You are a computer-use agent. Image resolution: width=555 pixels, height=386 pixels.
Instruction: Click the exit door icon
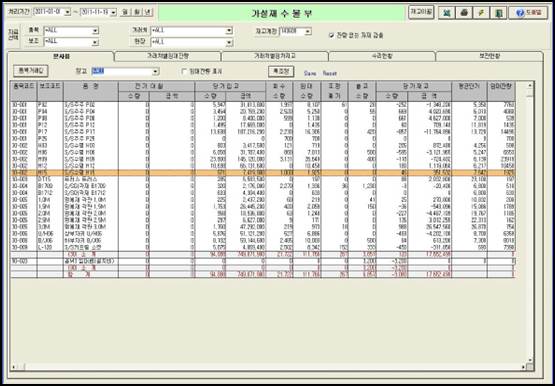coord(498,13)
